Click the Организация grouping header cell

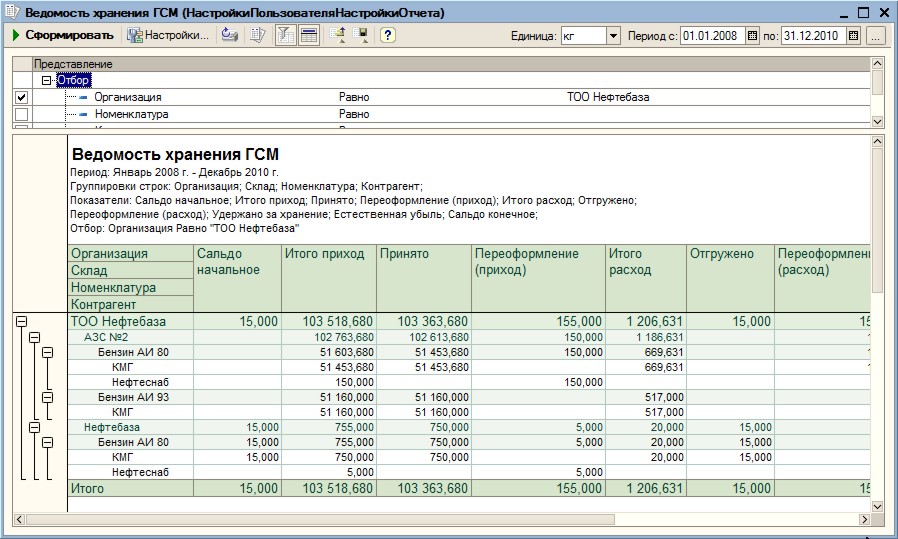[x=131, y=254]
